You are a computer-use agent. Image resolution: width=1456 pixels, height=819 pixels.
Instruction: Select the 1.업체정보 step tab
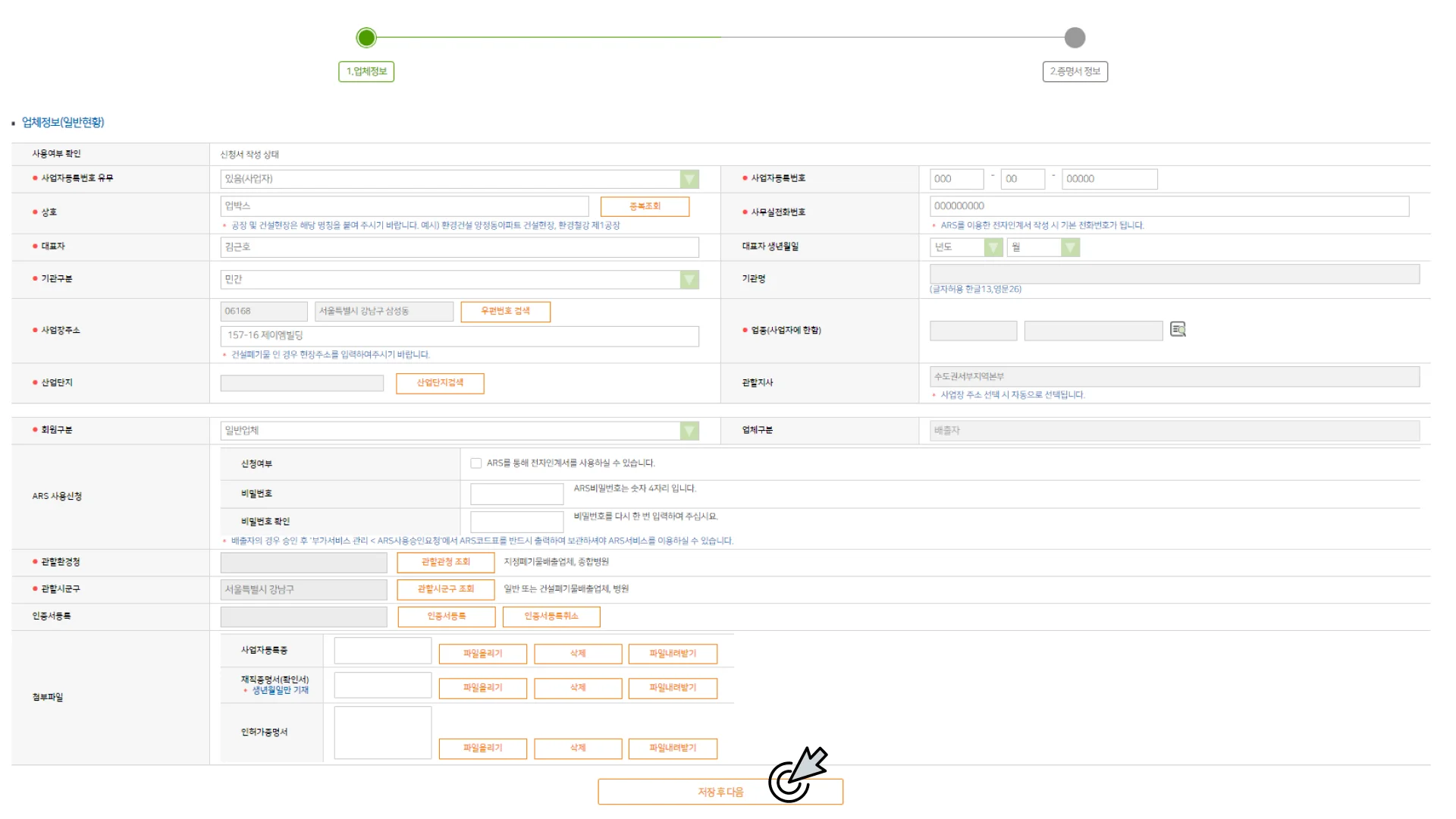point(366,71)
